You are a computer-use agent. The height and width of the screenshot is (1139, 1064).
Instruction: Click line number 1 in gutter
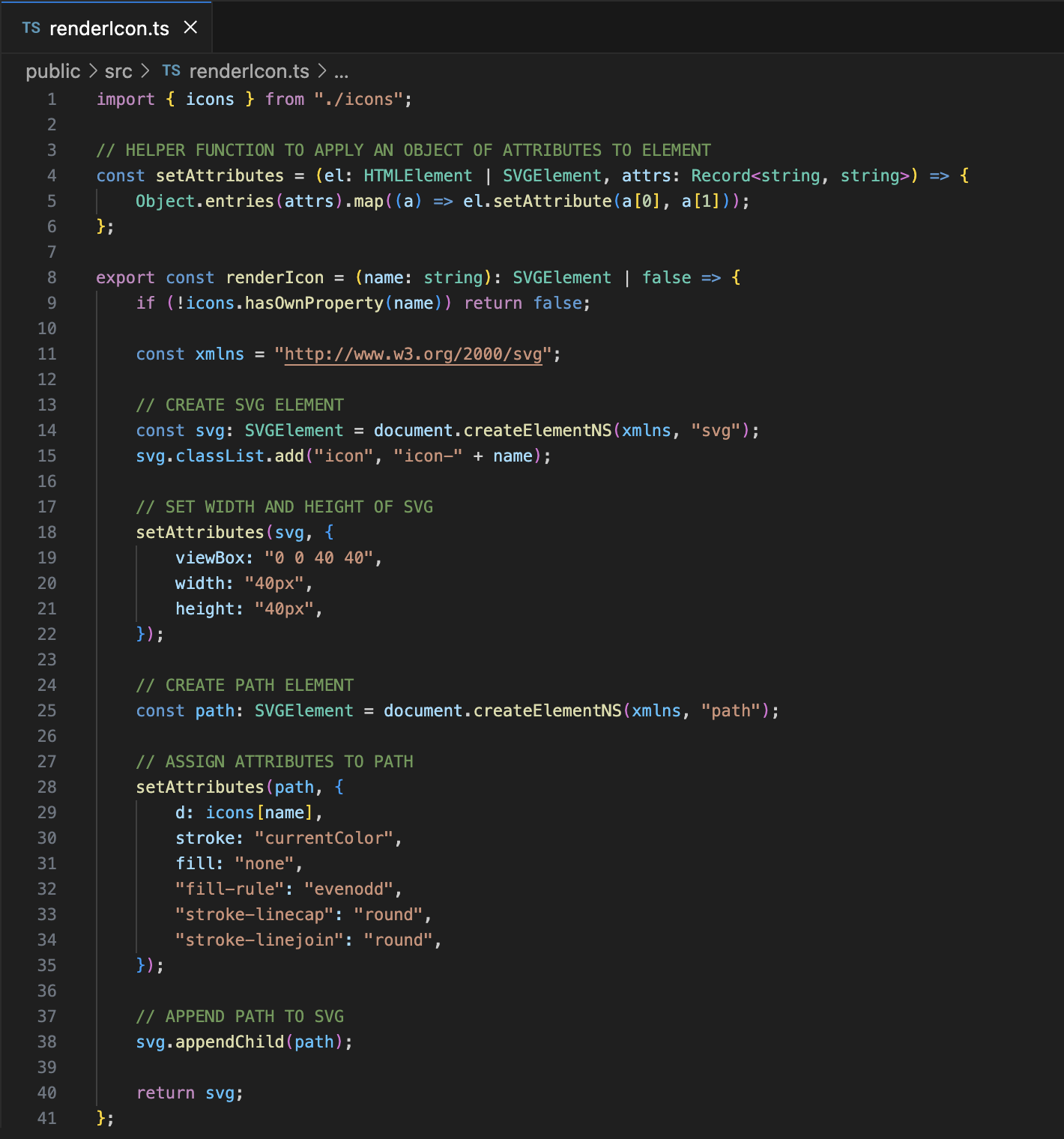(x=52, y=99)
